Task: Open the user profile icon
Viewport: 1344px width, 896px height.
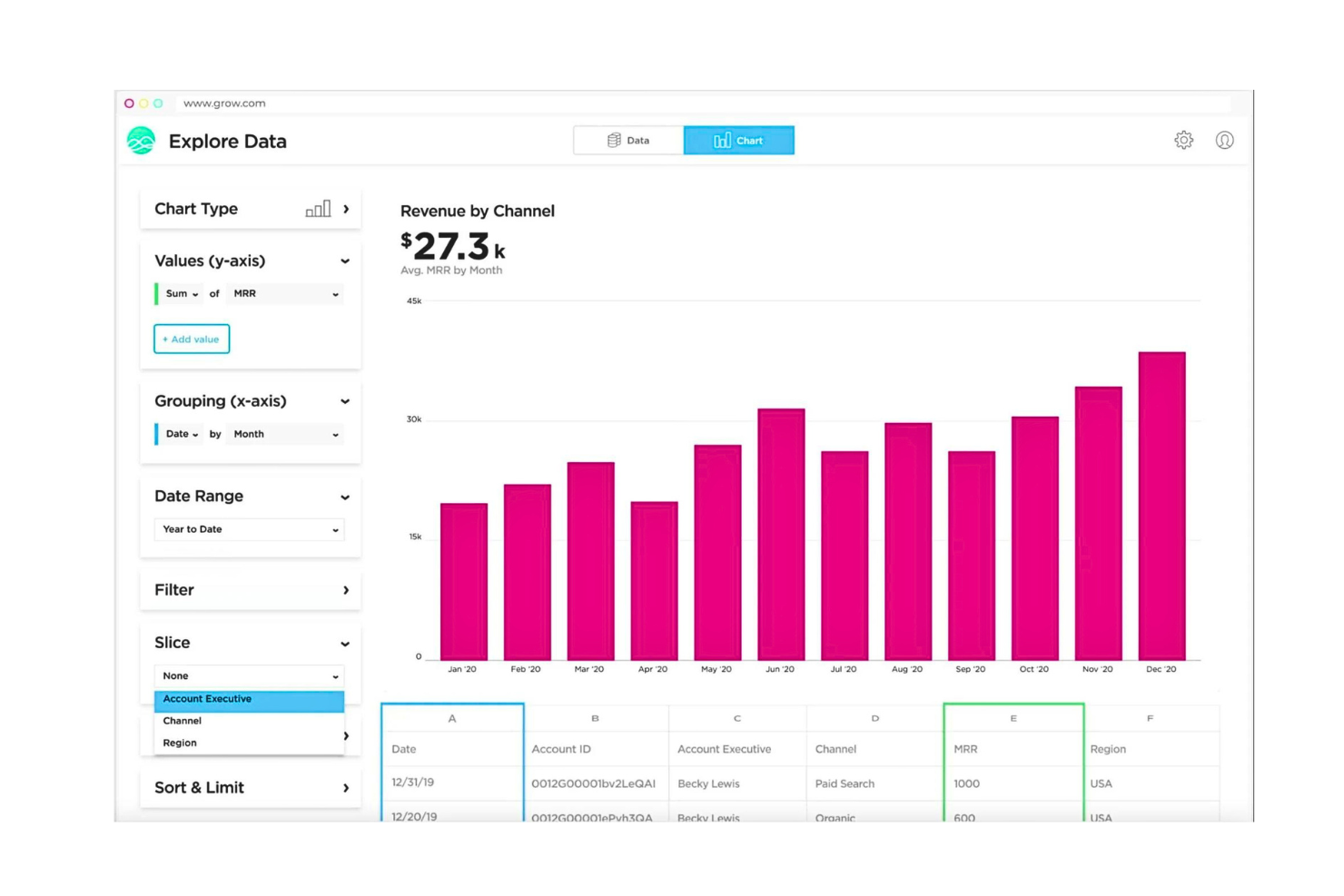Action: [x=1224, y=140]
